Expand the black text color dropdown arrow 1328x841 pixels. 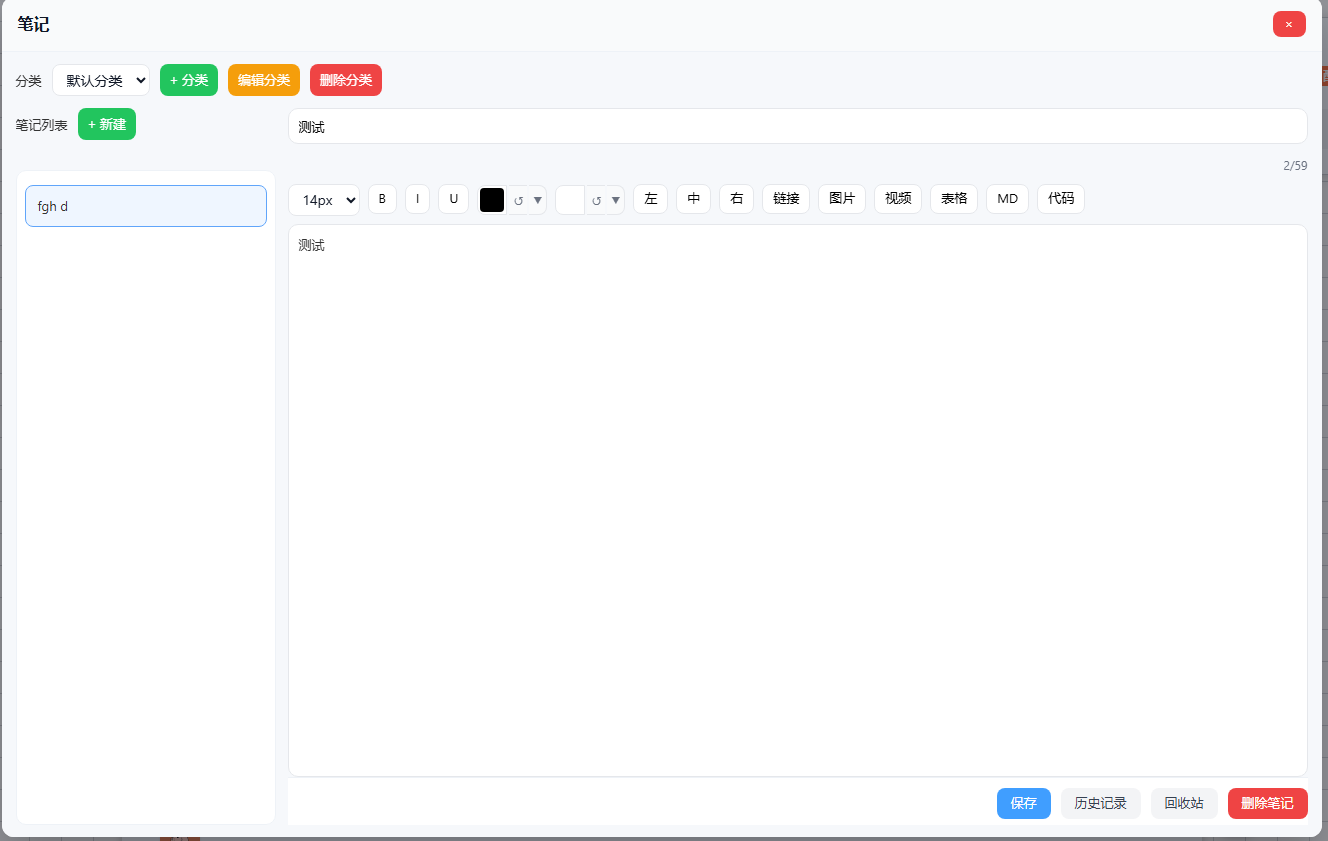click(537, 200)
